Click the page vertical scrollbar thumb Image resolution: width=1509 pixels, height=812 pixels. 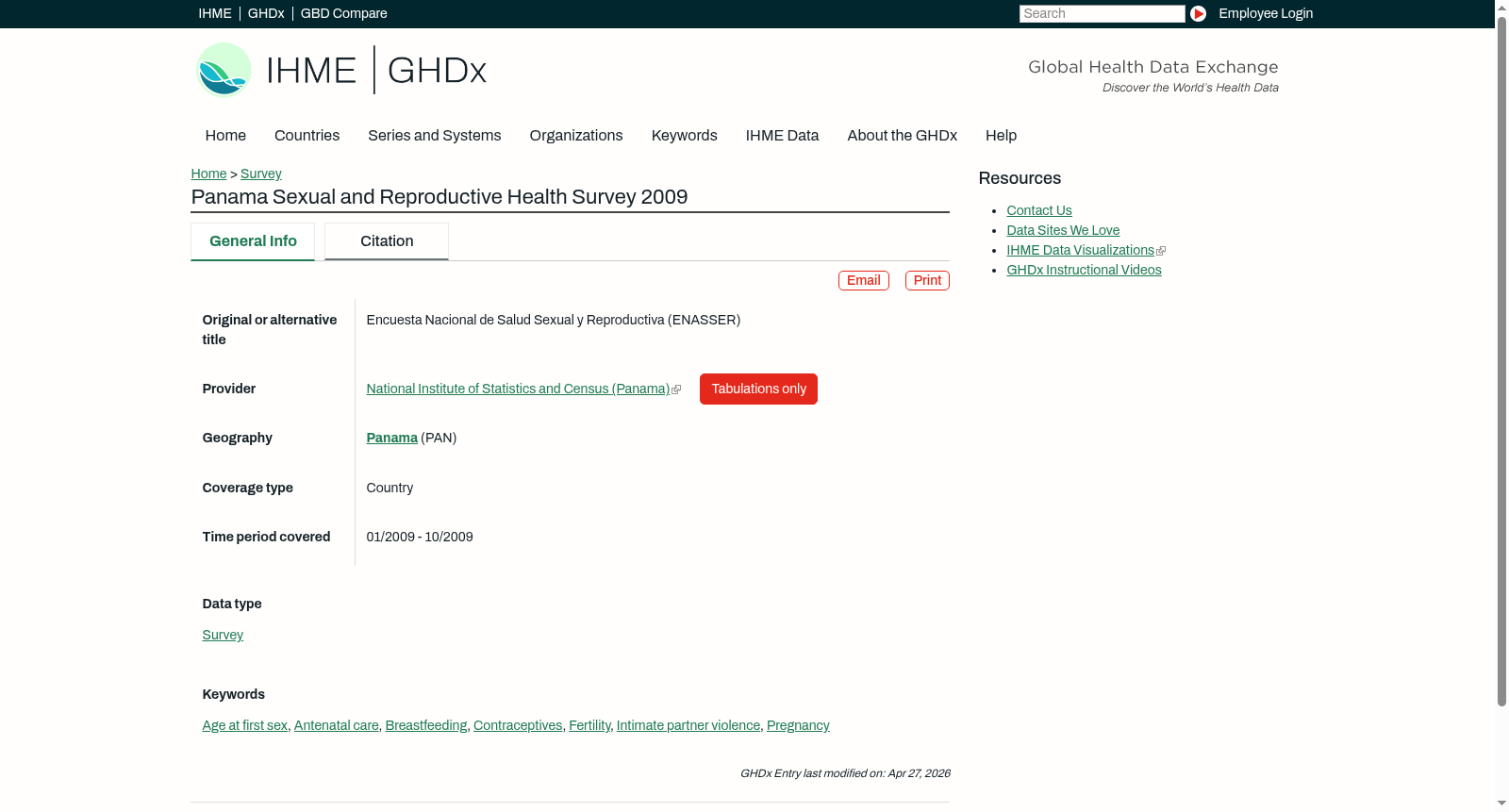tap(1501, 362)
